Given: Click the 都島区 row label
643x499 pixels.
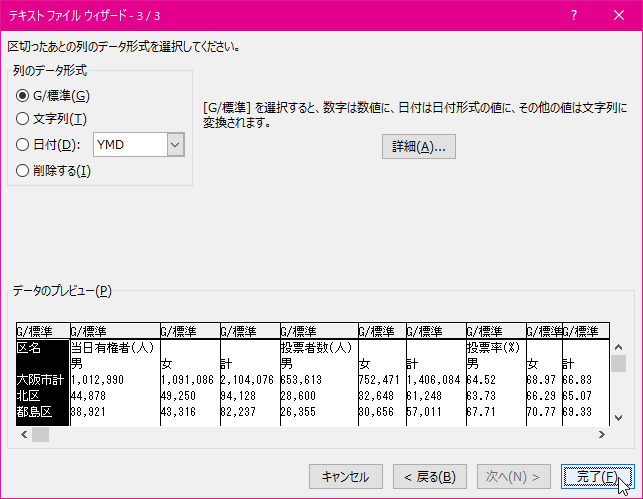Looking at the screenshot, I should (34, 412).
